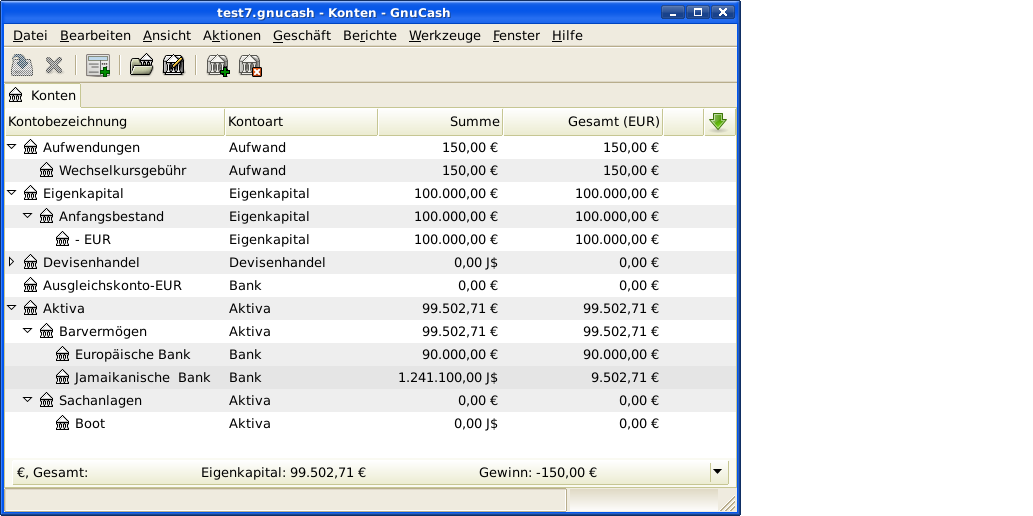Image resolution: width=1033 pixels, height=516 pixels.
Task: Click the Delete account toolbar icon
Action: 250,66
